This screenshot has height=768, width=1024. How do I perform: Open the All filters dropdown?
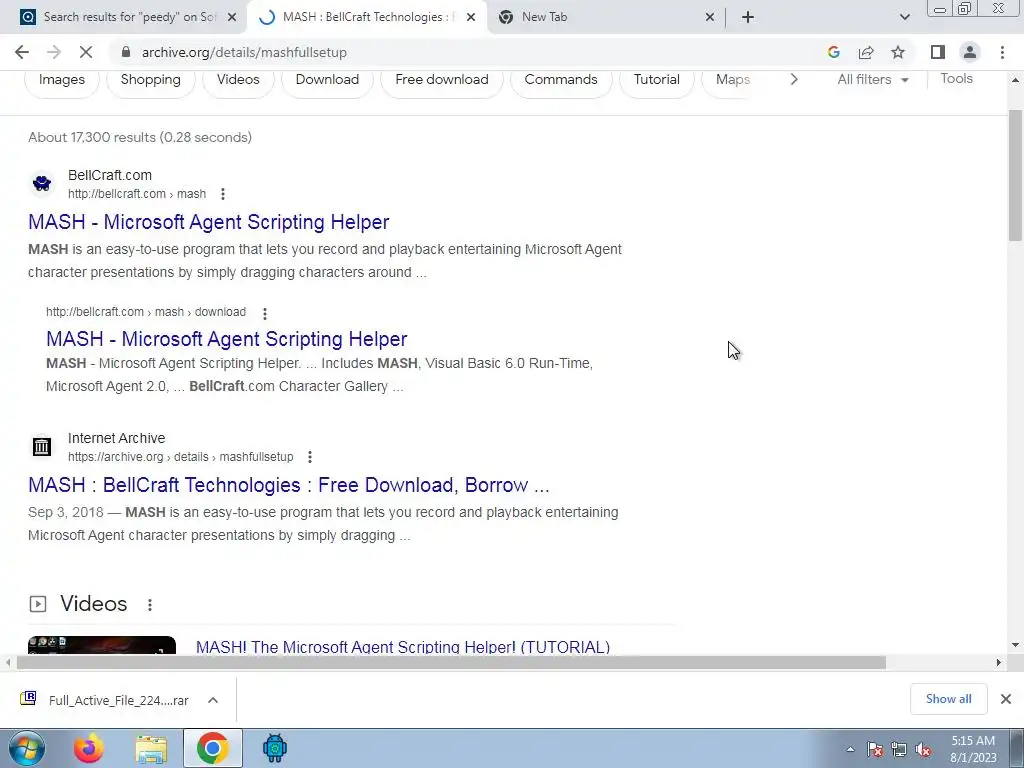[x=873, y=80]
